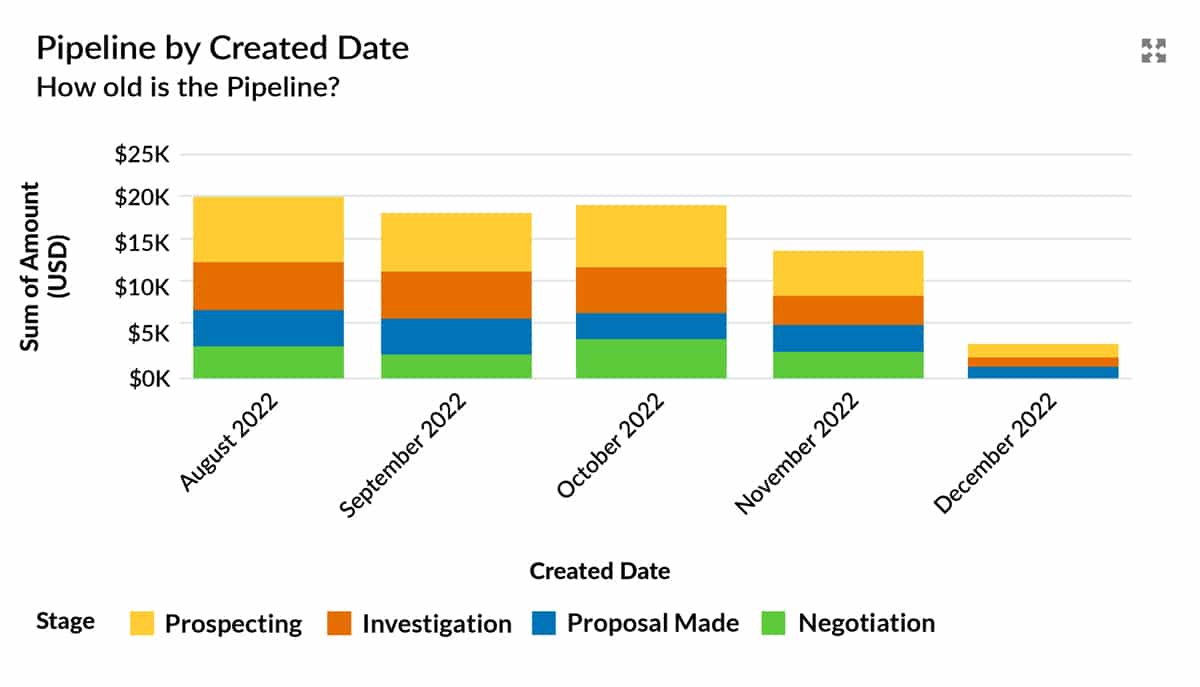This screenshot has height=687, width=1200.
Task: Click the expand chart fullscreen icon
Action: pyautogui.click(x=1154, y=51)
